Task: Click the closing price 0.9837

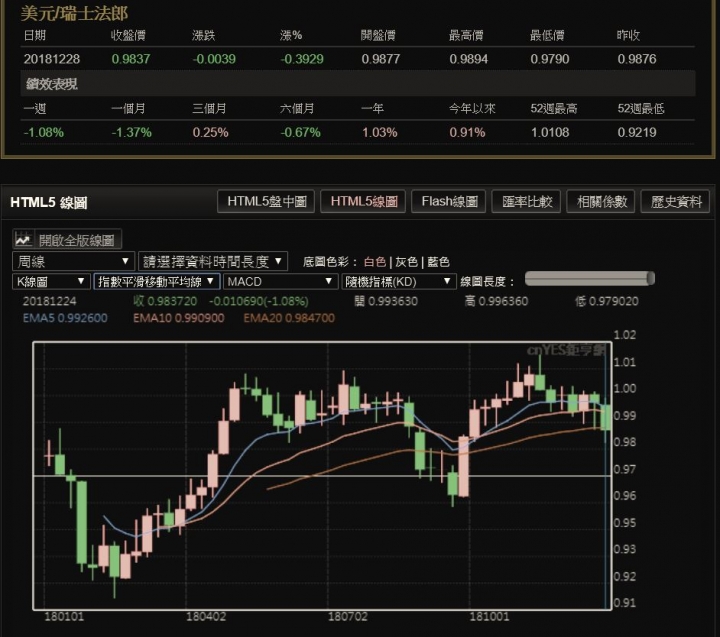Action: (x=131, y=59)
